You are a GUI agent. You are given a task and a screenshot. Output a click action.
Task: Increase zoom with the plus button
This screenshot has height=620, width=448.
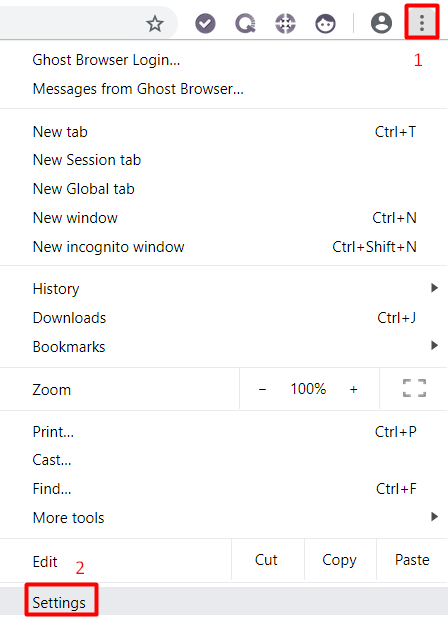point(353,389)
